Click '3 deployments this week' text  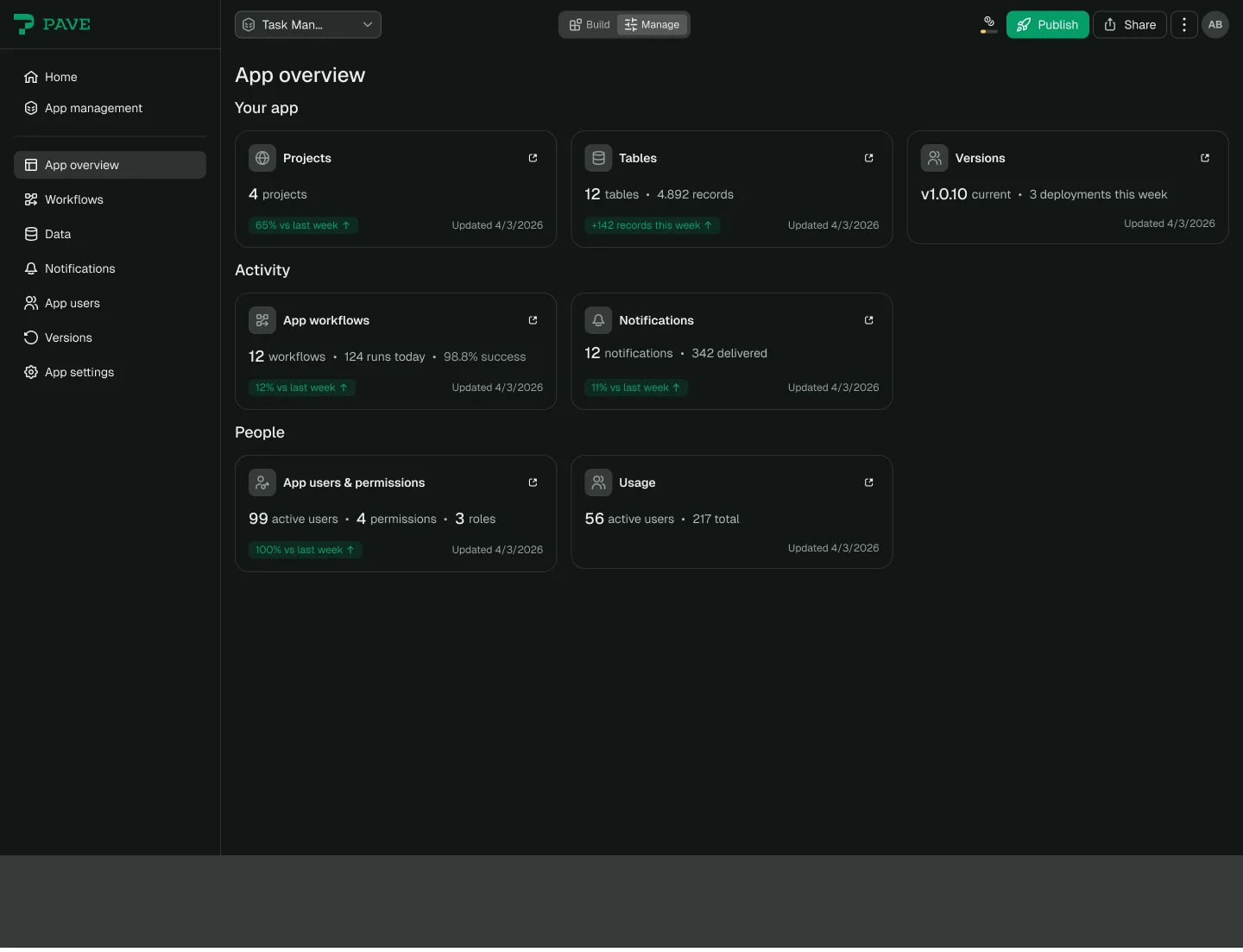tap(1098, 194)
